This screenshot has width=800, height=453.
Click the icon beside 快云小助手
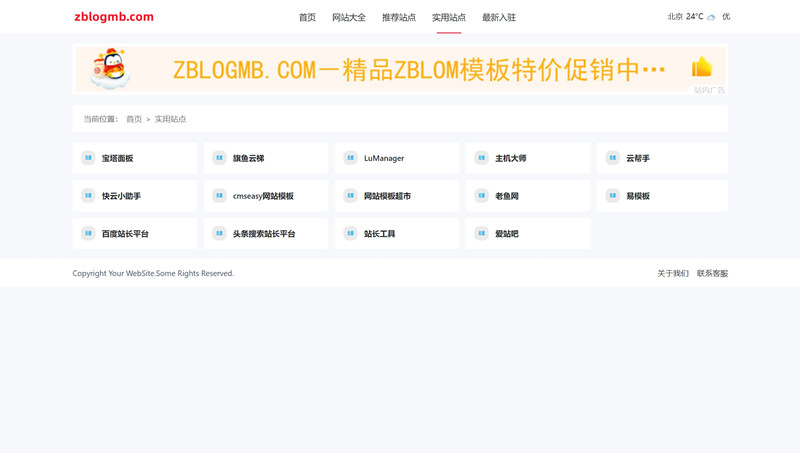click(x=88, y=195)
